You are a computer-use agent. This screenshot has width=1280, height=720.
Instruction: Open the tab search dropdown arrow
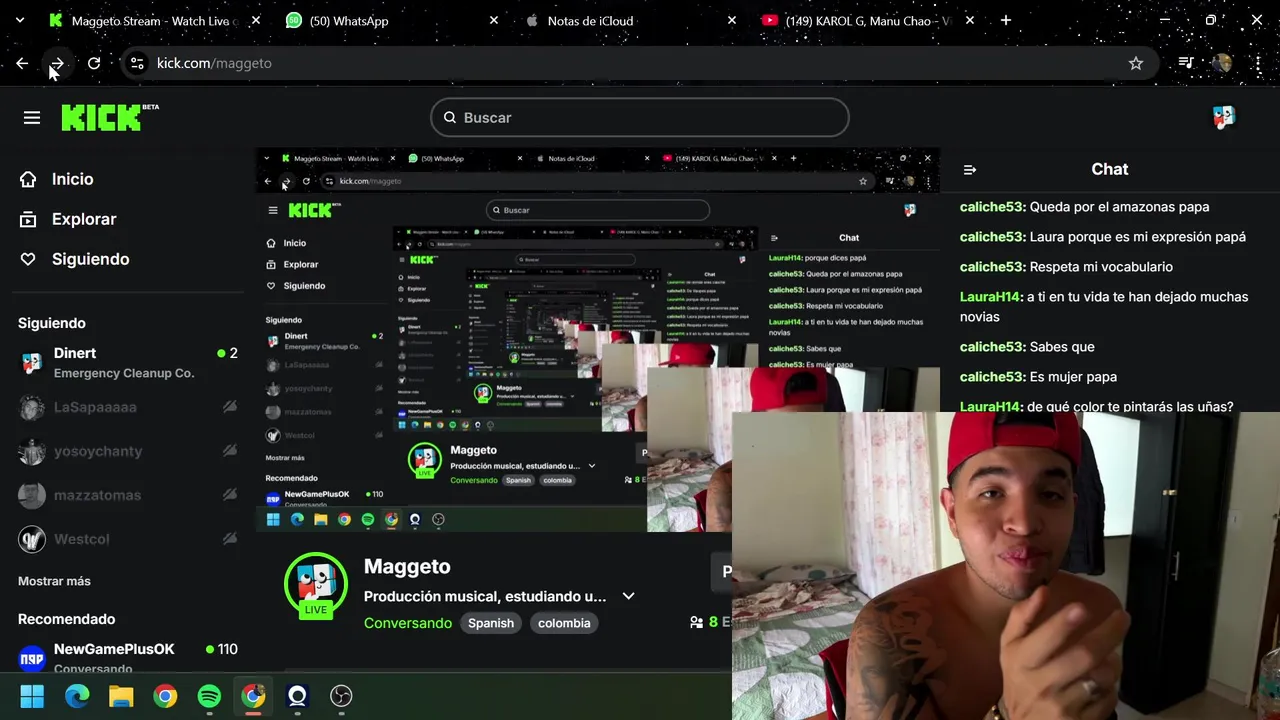point(22,20)
